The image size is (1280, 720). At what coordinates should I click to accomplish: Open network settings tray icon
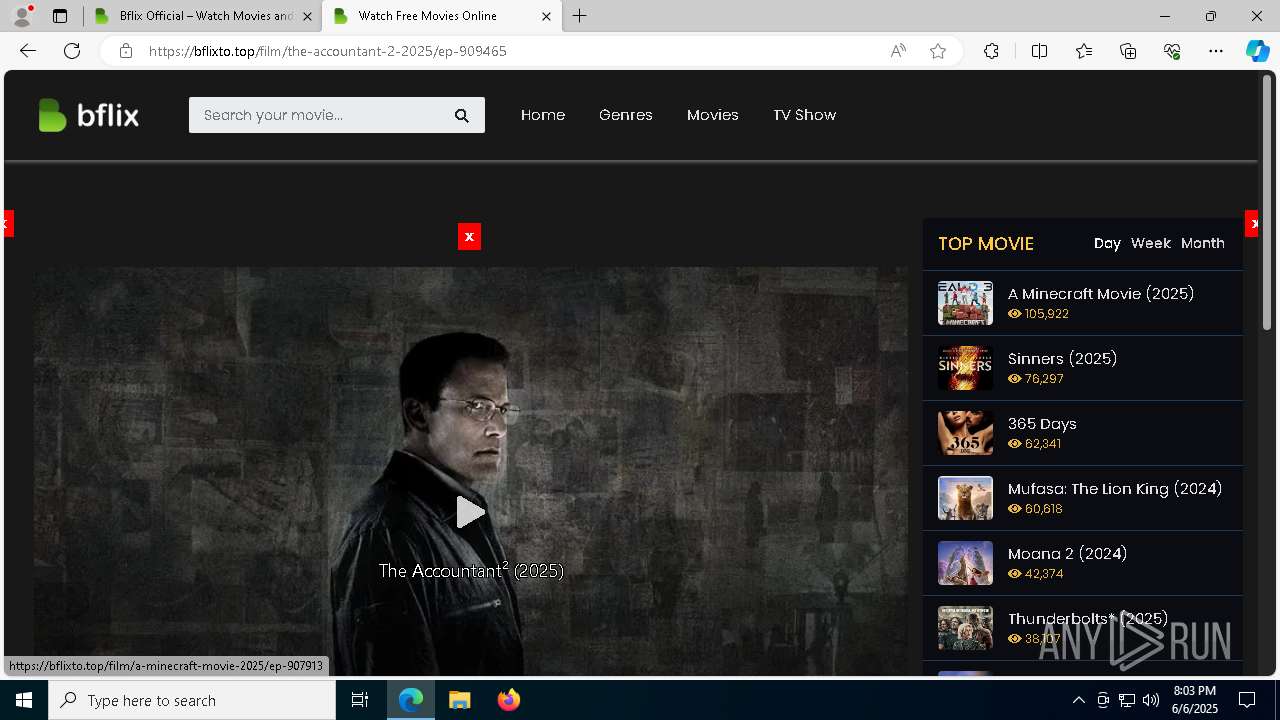click(1127, 700)
